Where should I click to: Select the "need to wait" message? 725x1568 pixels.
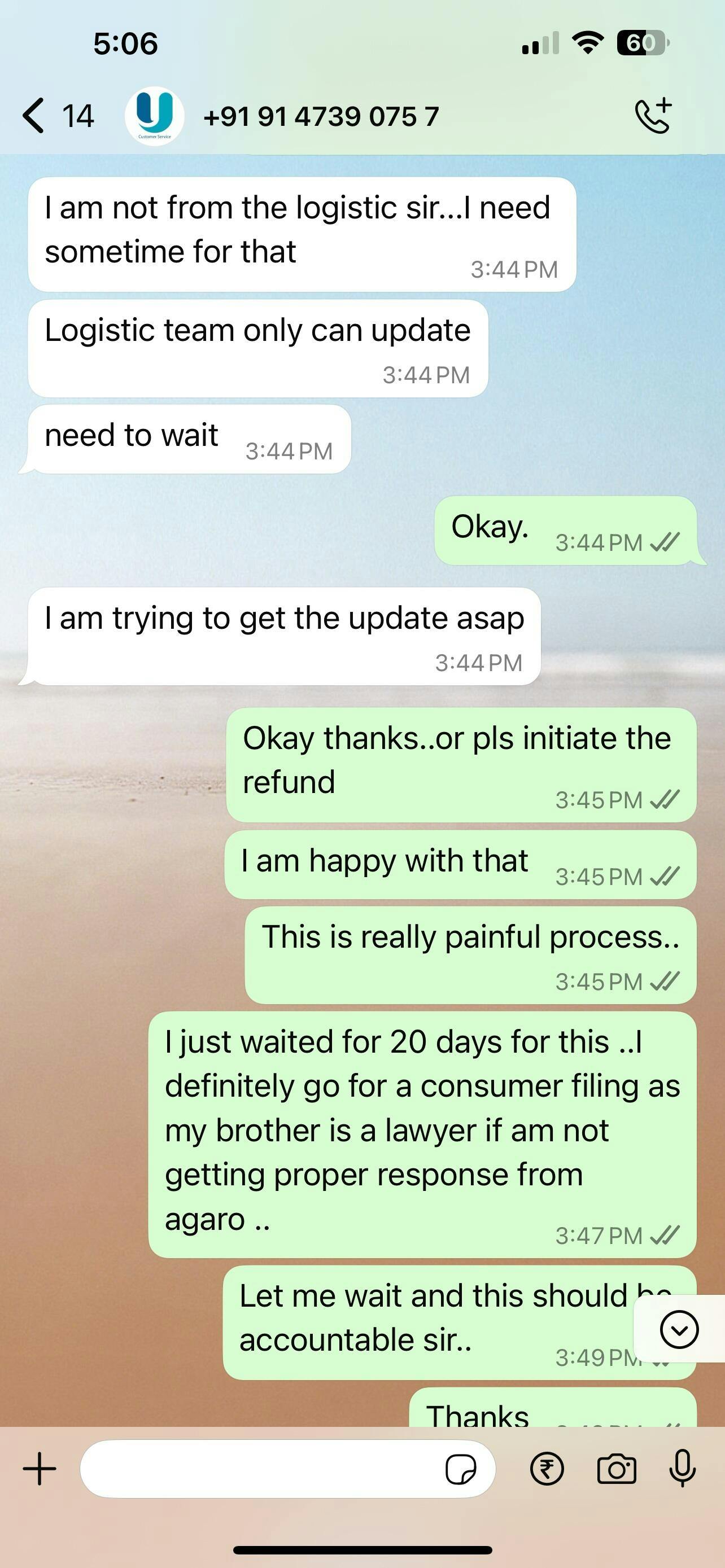point(189,439)
